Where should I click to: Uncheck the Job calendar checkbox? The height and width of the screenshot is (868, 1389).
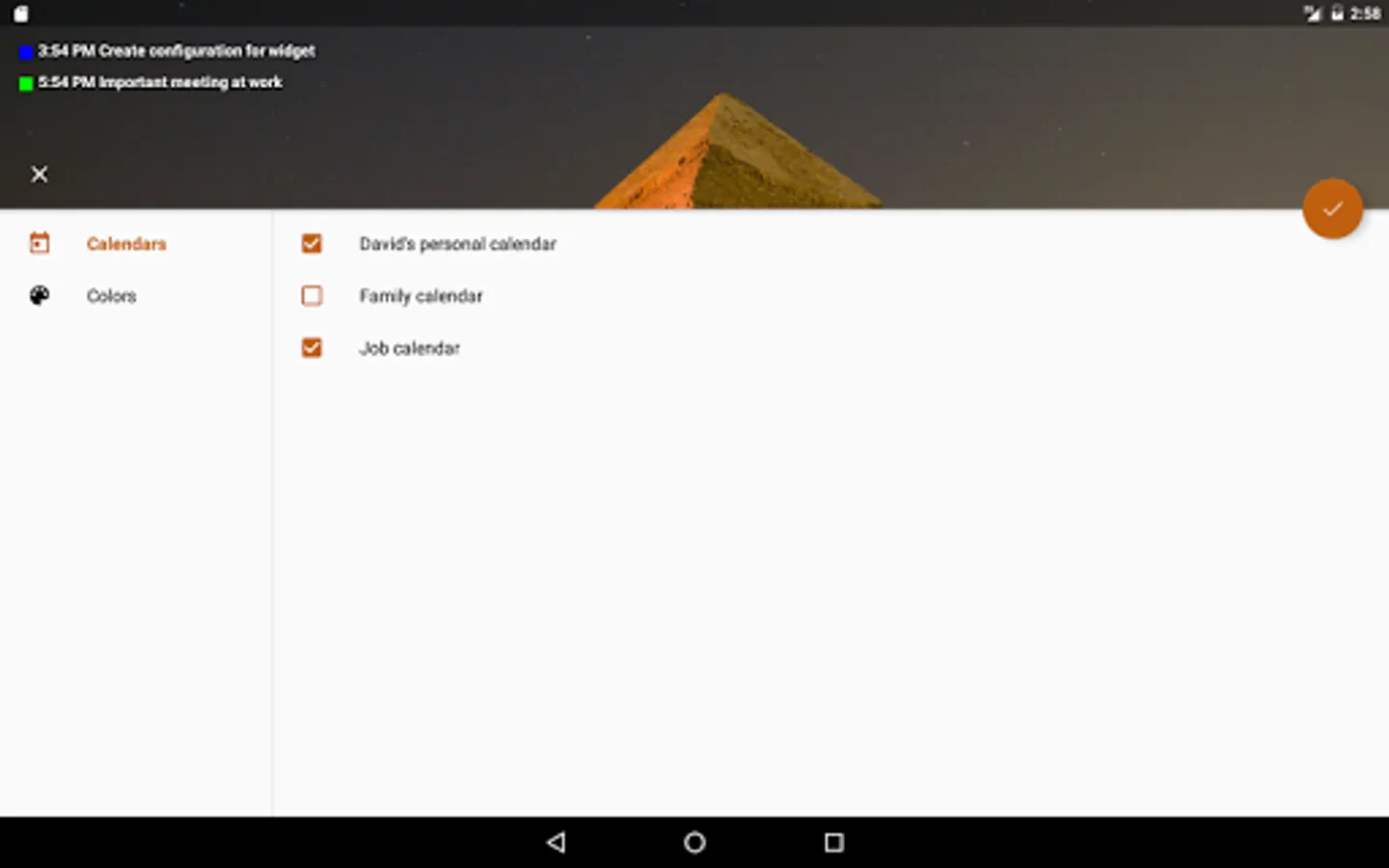point(312,347)
